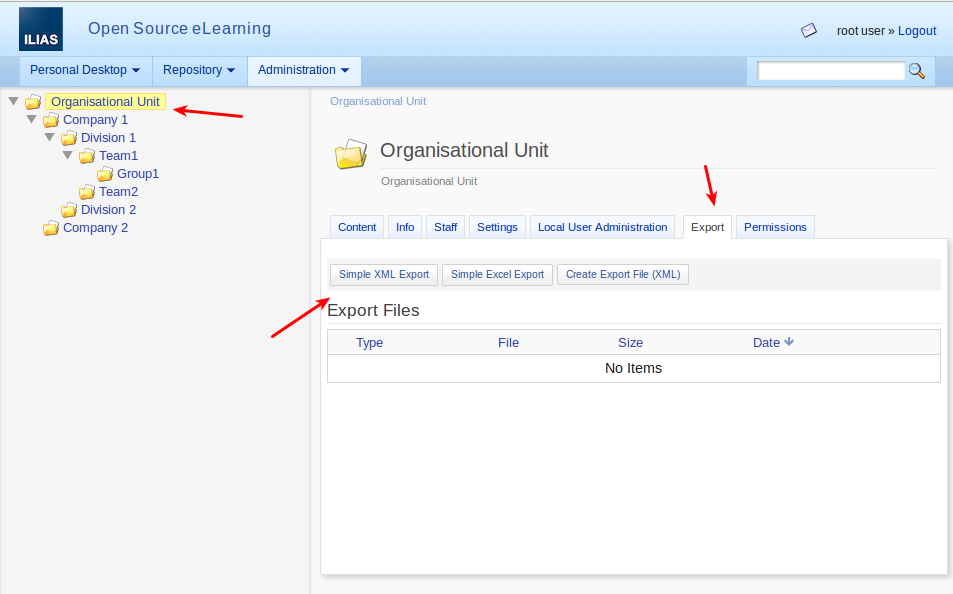Collapse the Division 1 tree node

[49, 137]
